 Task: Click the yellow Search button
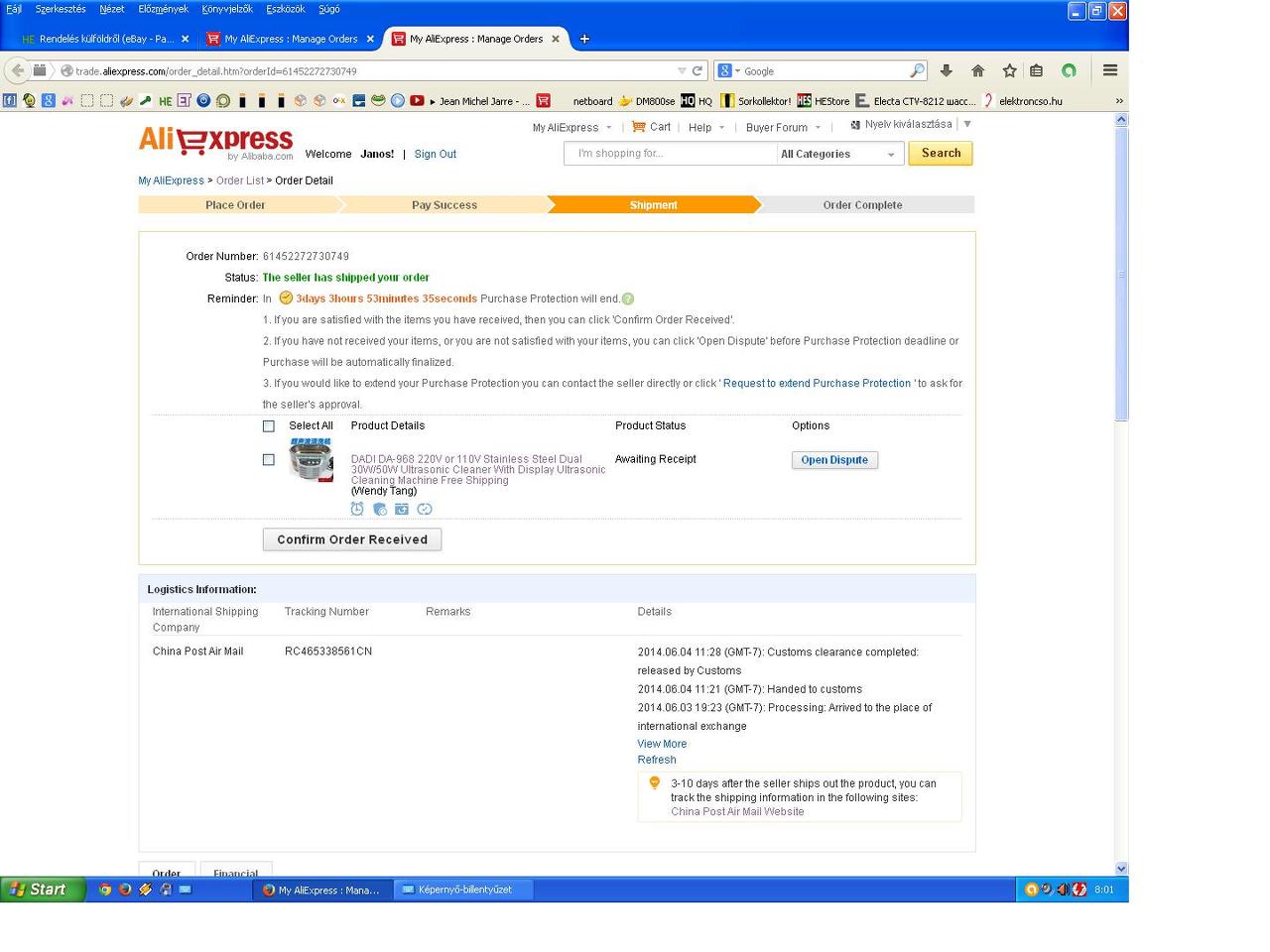941,154
